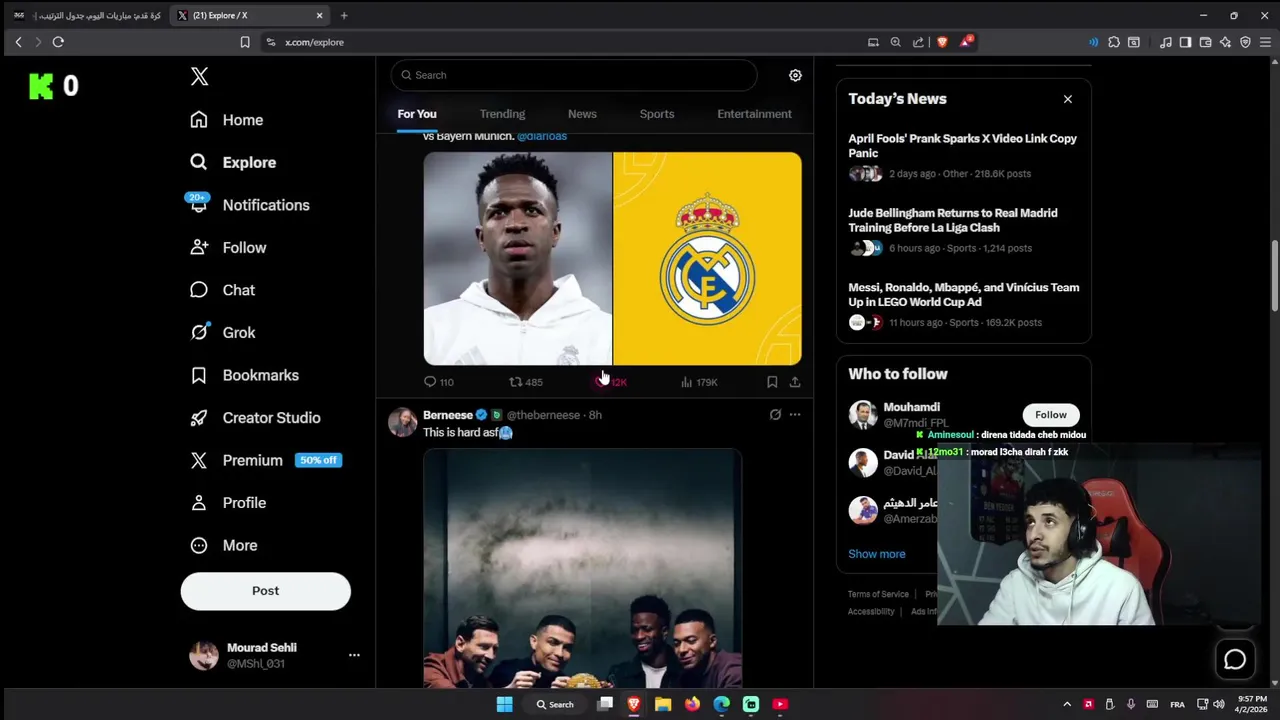Switch to the Trending tab
1280x720 pixels.
coord(502,114)
